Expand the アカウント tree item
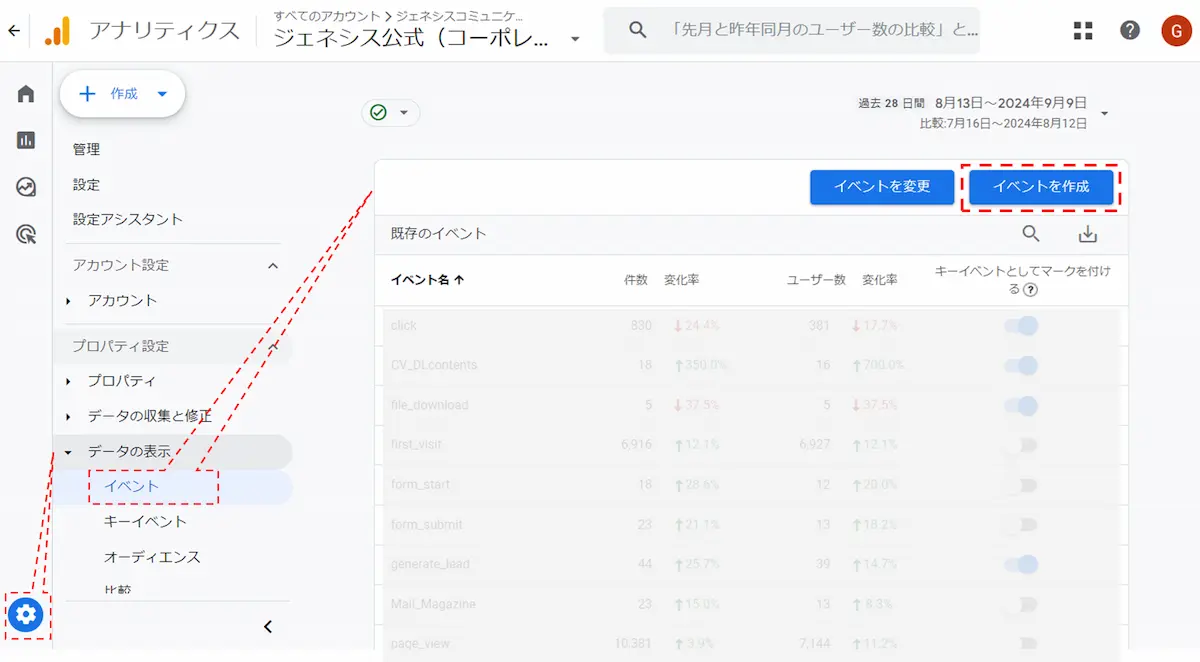1200x662 pixels. click(68, 301)
